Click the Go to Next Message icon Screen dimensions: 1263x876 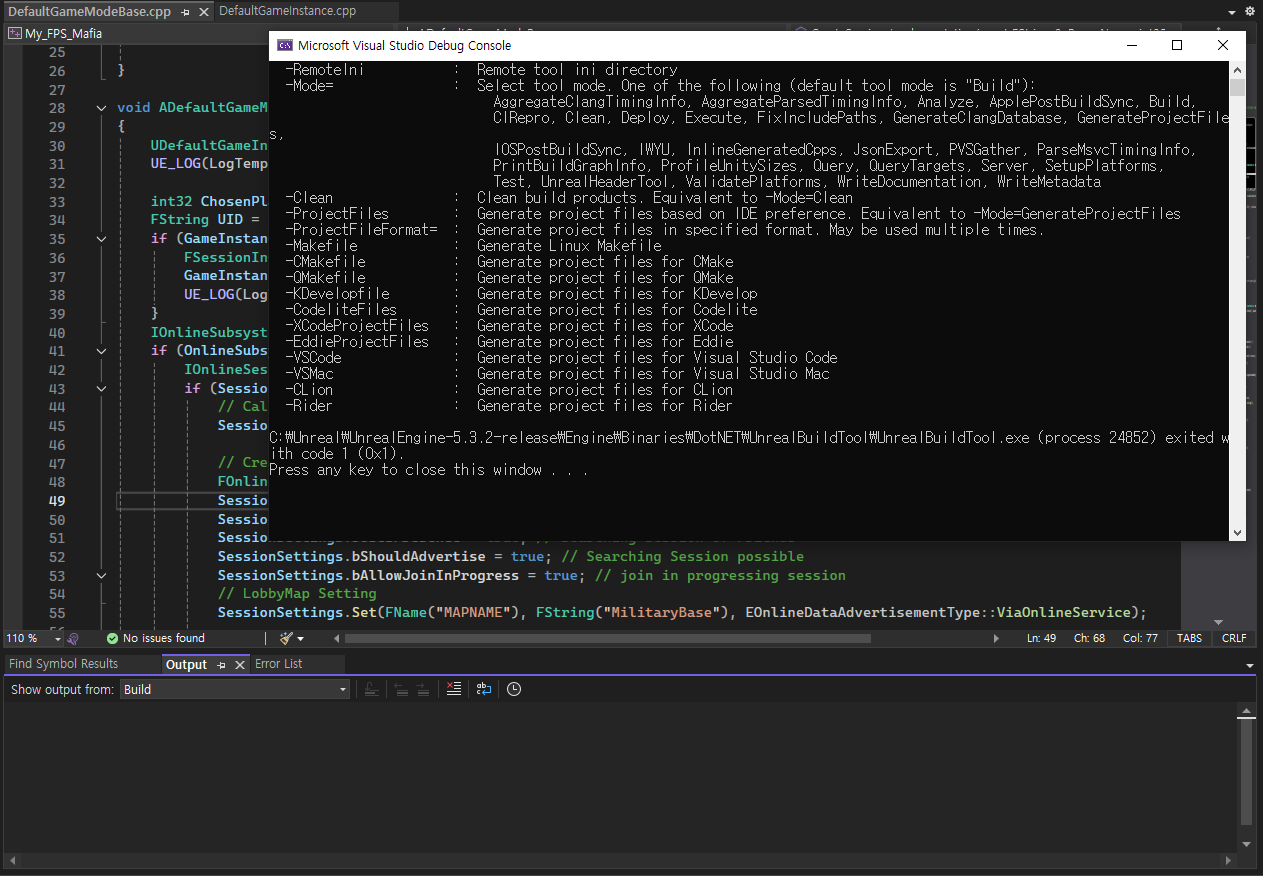(423, 689)
